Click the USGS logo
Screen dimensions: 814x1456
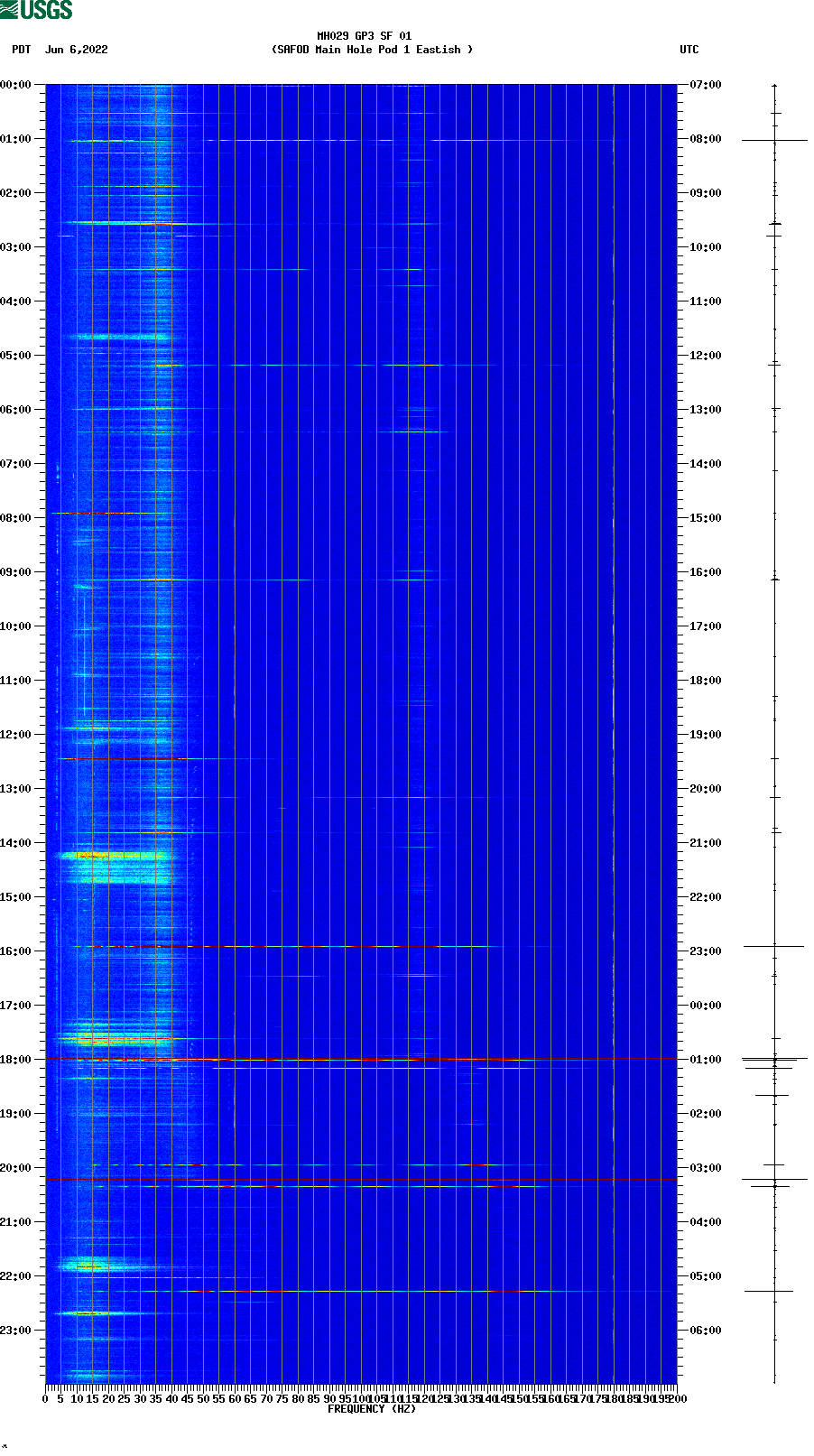point(36,10)
